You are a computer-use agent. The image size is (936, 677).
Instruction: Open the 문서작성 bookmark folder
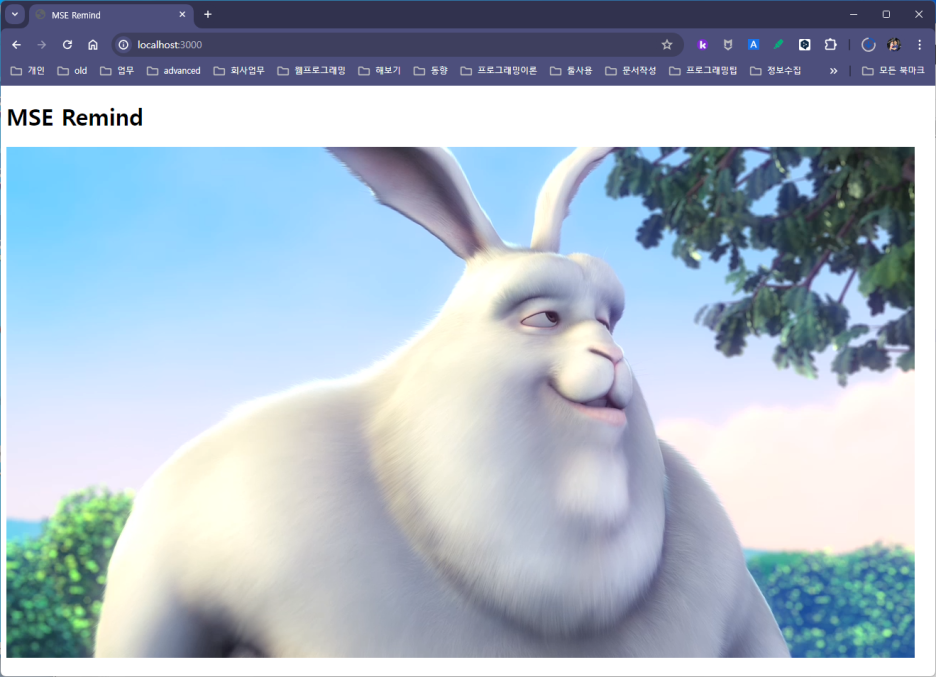[631, 71]
